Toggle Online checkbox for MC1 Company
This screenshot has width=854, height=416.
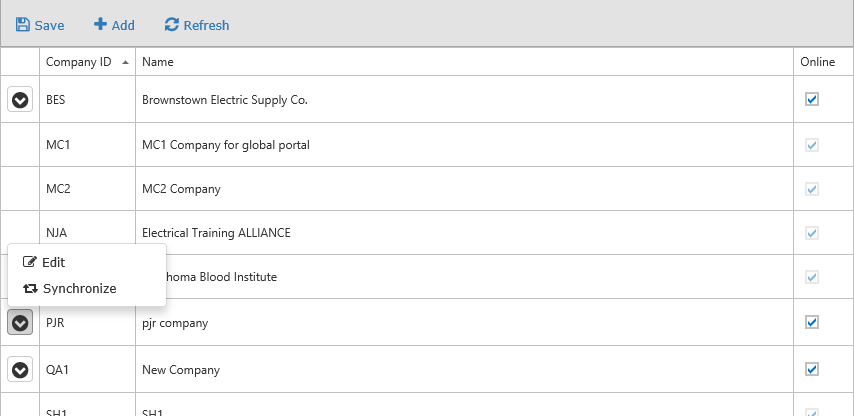coord(812,145)
